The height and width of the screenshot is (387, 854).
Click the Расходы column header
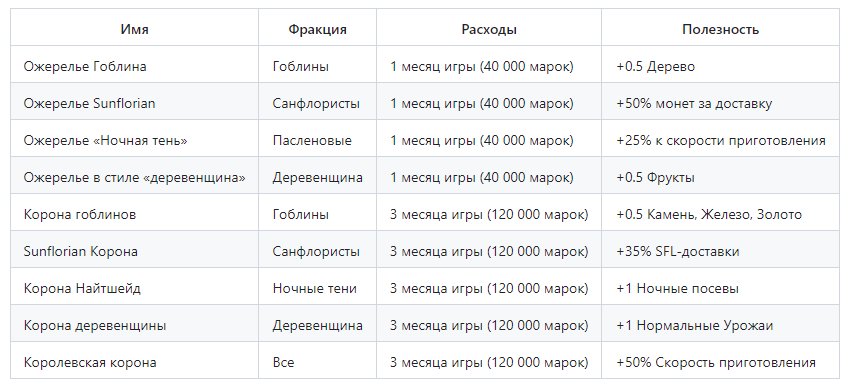[x=489, y=29]
